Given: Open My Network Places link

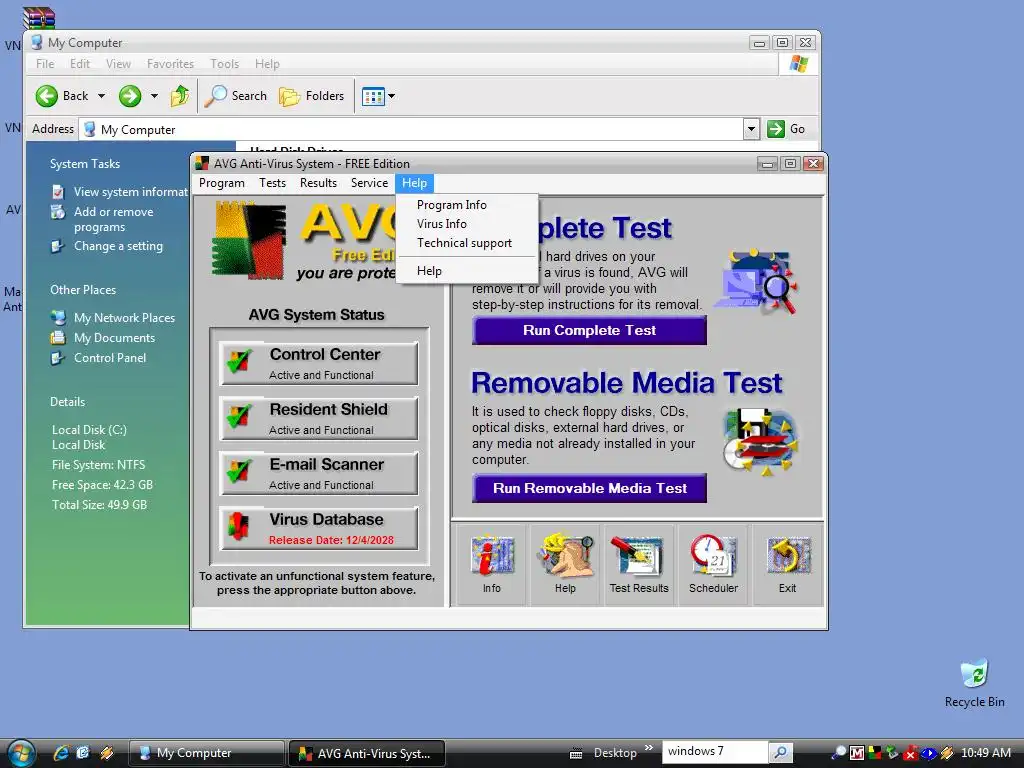Looking at the screenshot, I should tap(124, 318).
